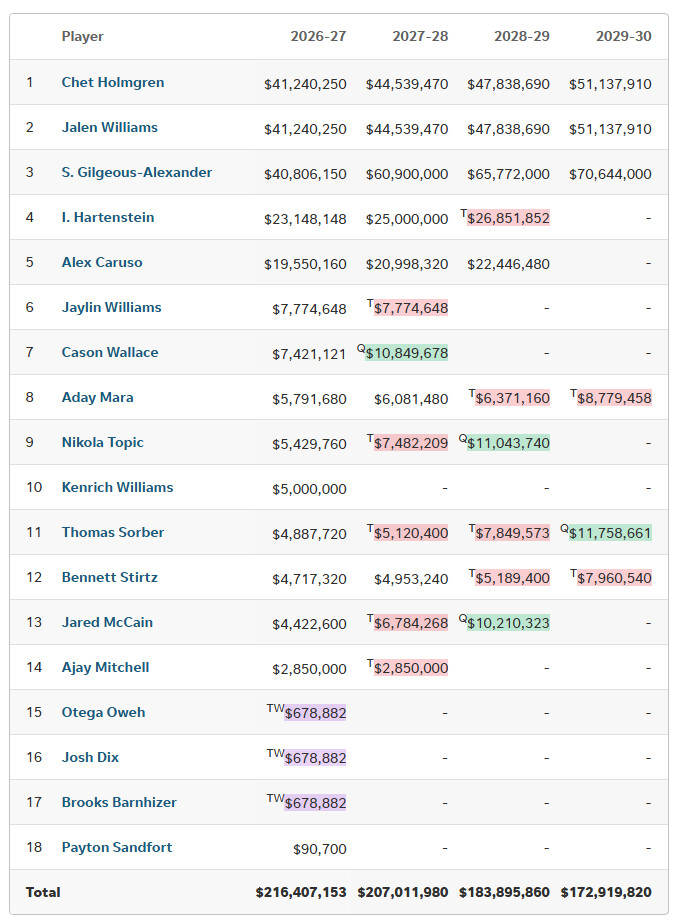Open I. Hartenstein's profile link
The height and width of the screenshot is (920, 677).
[108, 217]
